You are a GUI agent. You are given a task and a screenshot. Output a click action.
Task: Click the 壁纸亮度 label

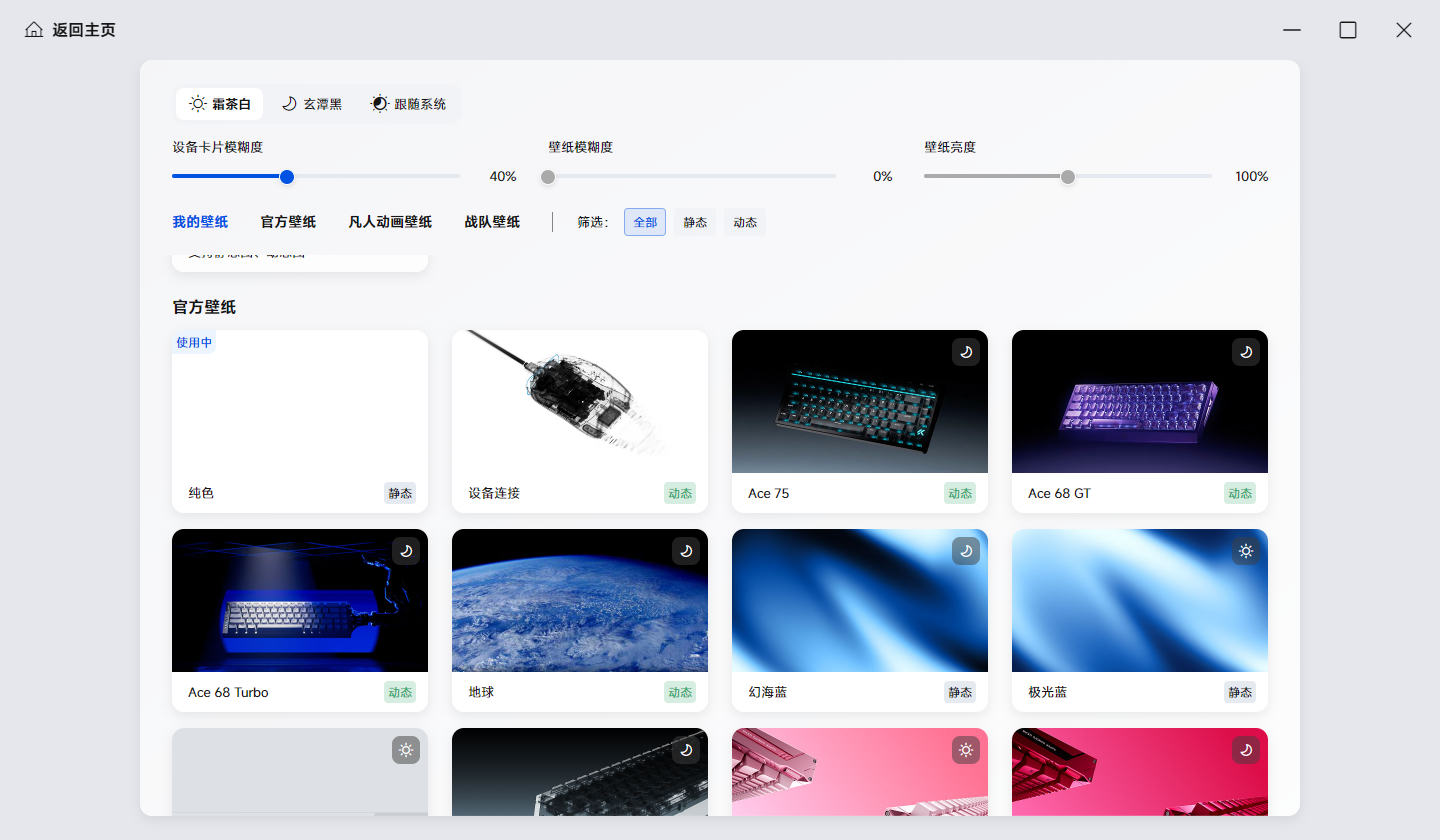click(950, 147)
